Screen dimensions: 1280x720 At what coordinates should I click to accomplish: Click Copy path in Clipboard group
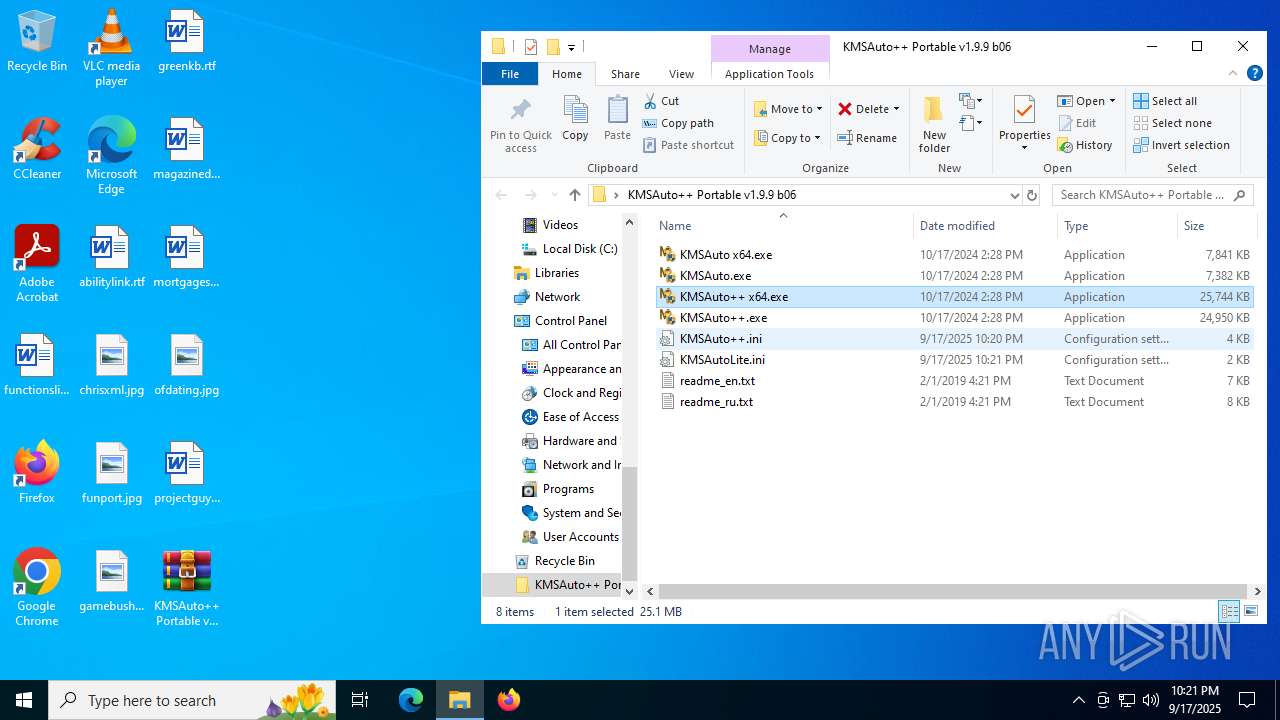click(678, 123)
